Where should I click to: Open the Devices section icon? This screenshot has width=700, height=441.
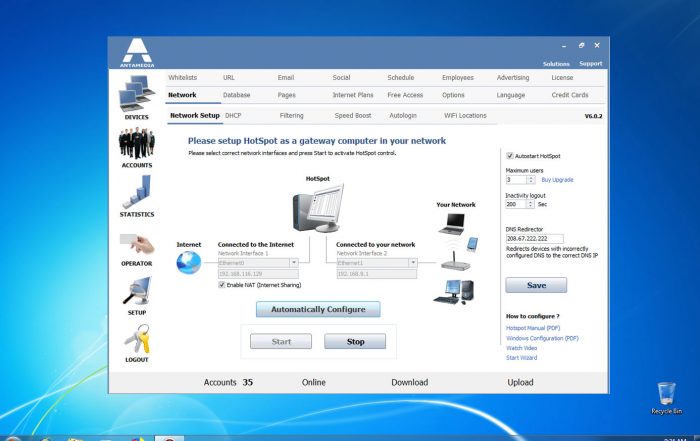(137, 93)
